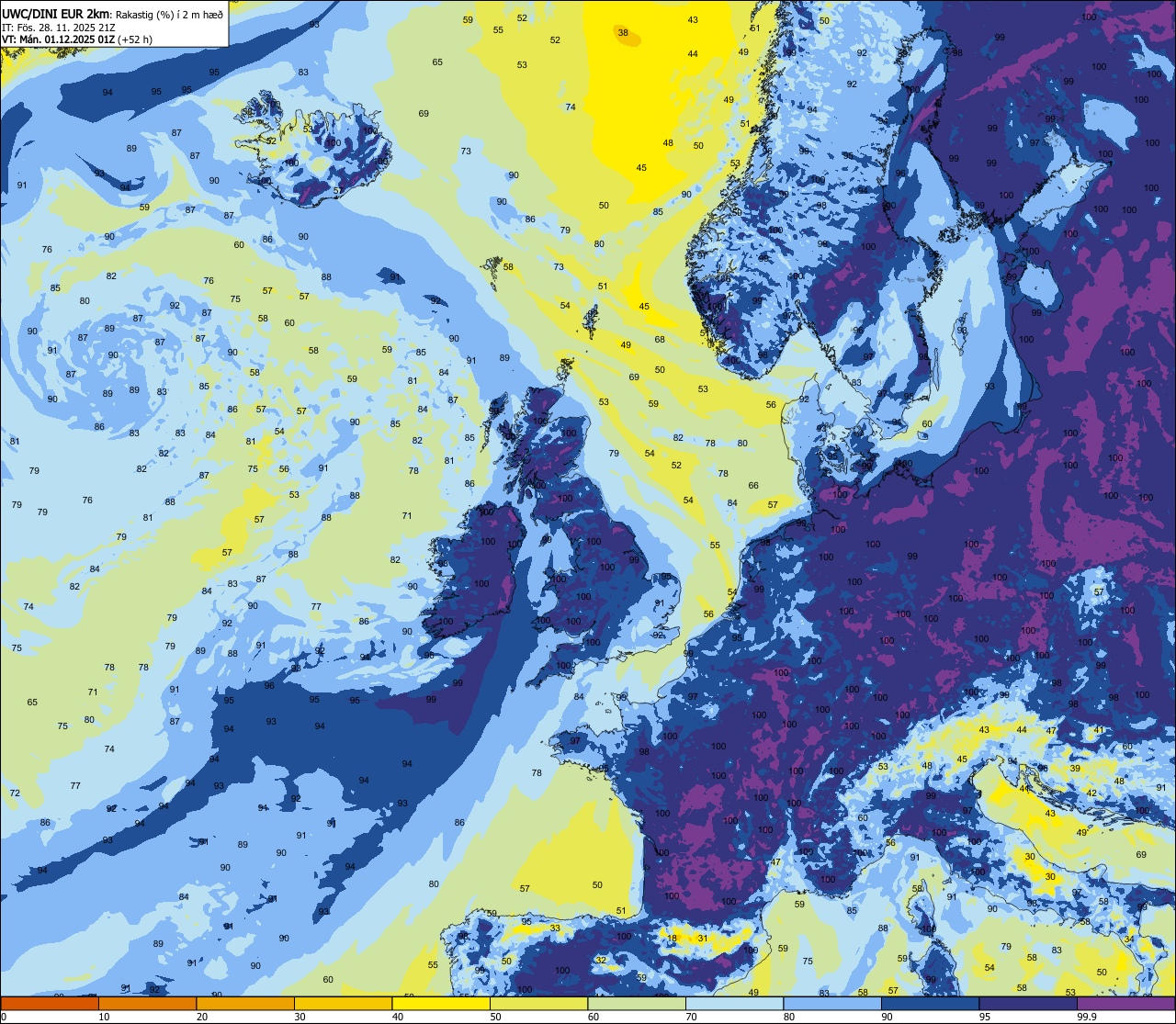Viewport: 1176px width, 1024px height.
Task: Click the 70–80% pale blue legend swatch
Action: (734, 1003)
